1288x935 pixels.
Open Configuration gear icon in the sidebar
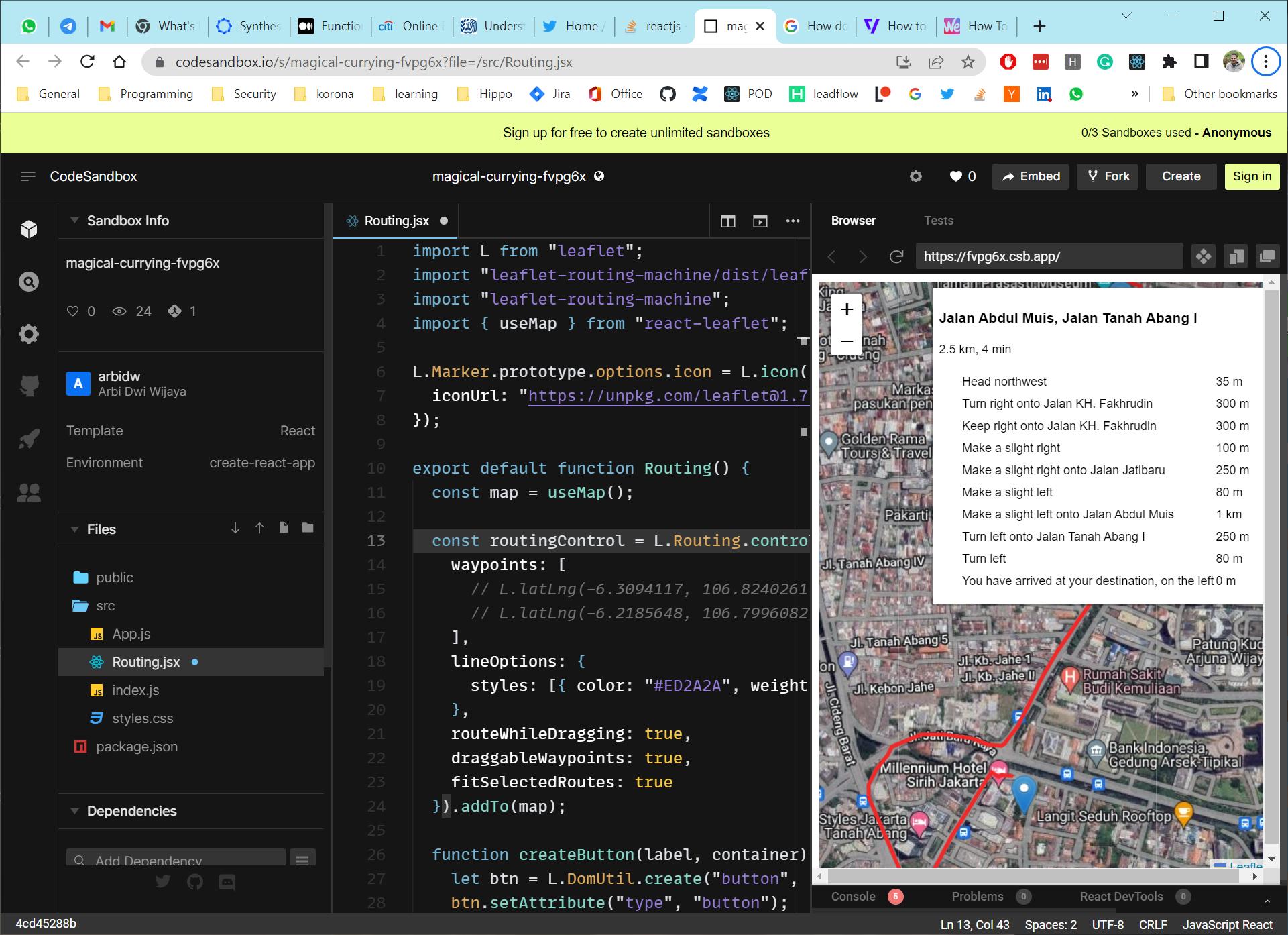tap(29, 334)
